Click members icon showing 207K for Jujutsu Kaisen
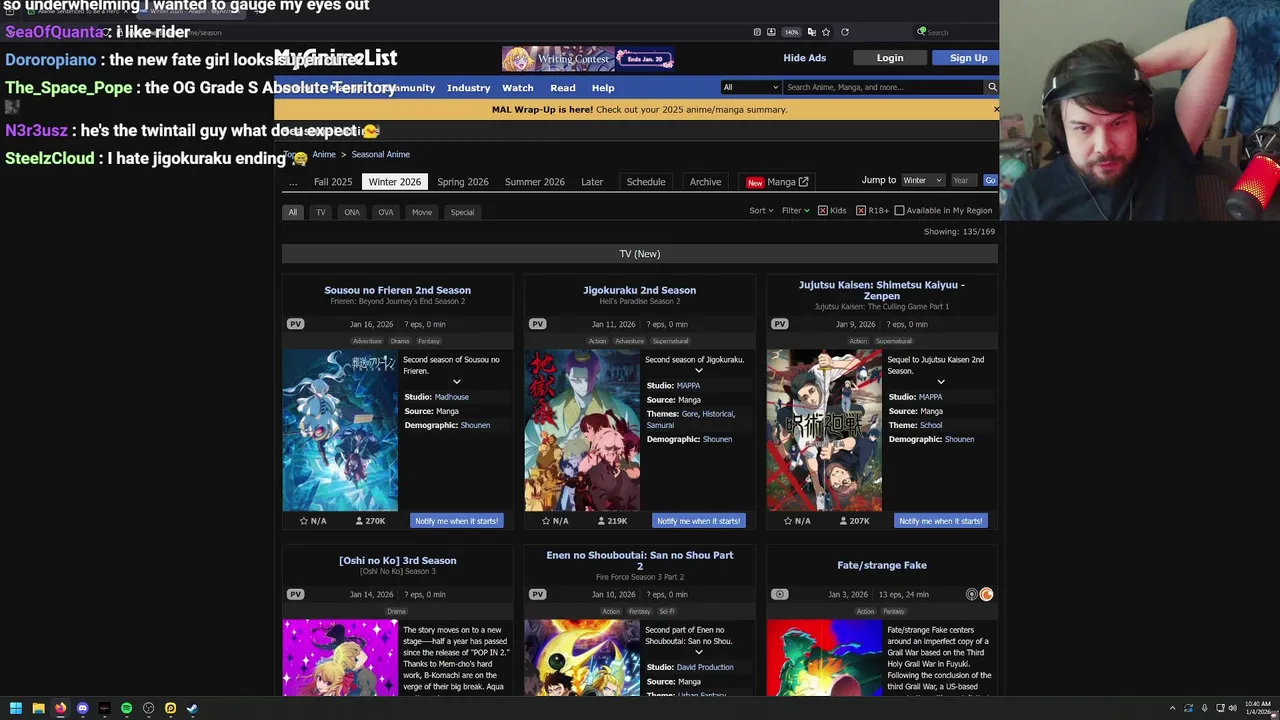The width and height of the screenshot is (1280, 720). (x=843, y=521)
